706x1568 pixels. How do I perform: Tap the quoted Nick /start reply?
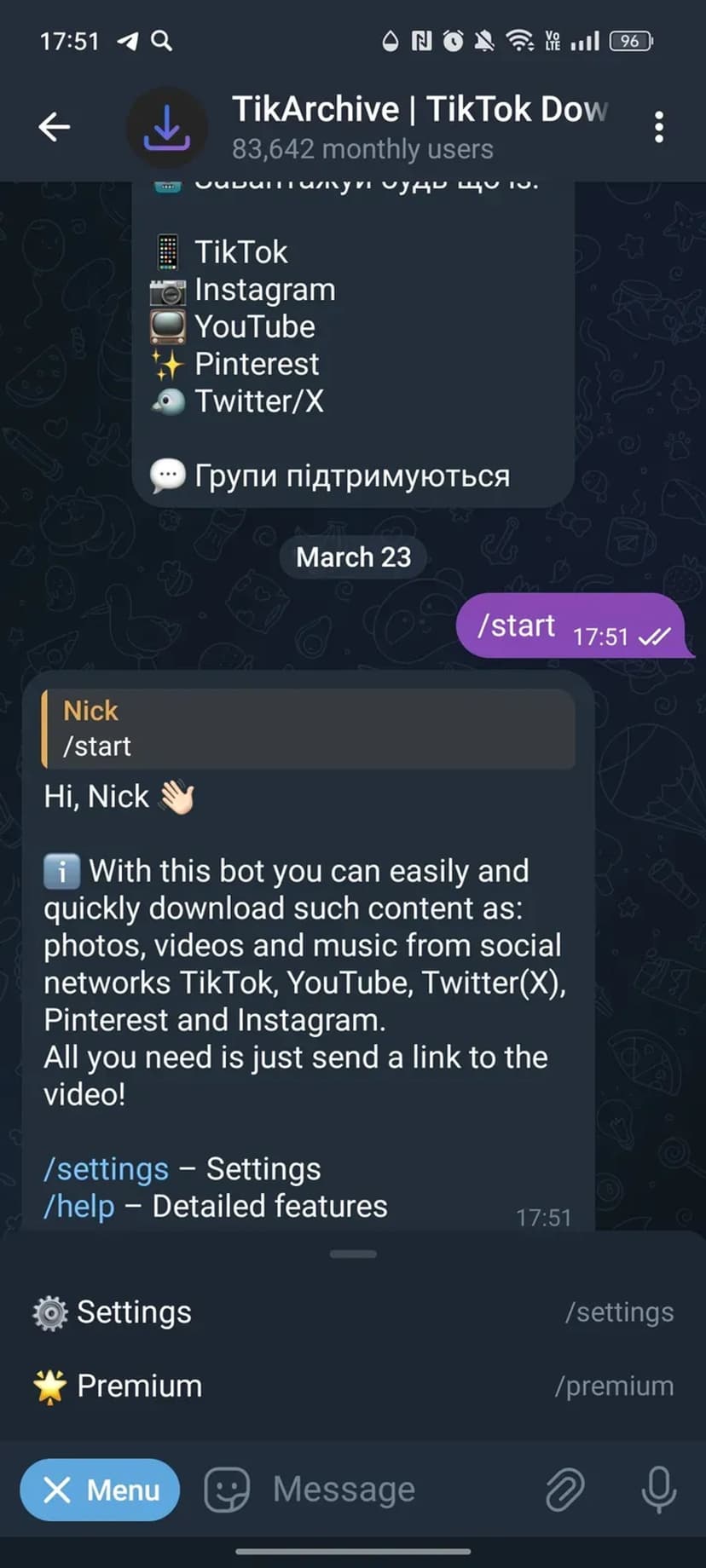point(309,729)
